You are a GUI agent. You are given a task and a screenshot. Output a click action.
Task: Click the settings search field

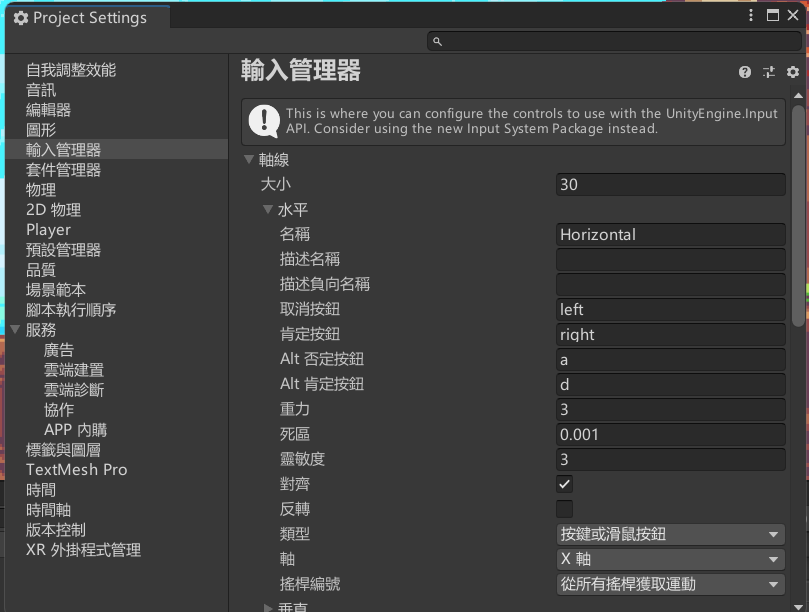point(614,41)
